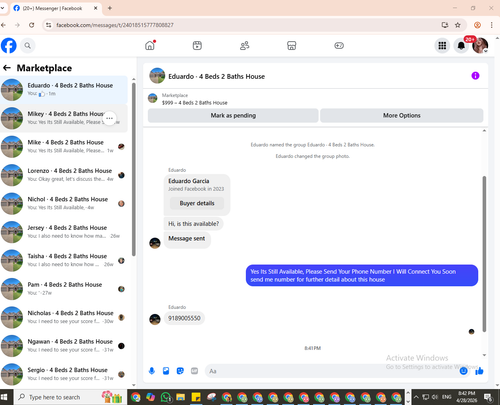This screenshot has width=500, height=405.
Task: Choose a GIF icon
Action: pyautogui.click(x=194, y=371)
